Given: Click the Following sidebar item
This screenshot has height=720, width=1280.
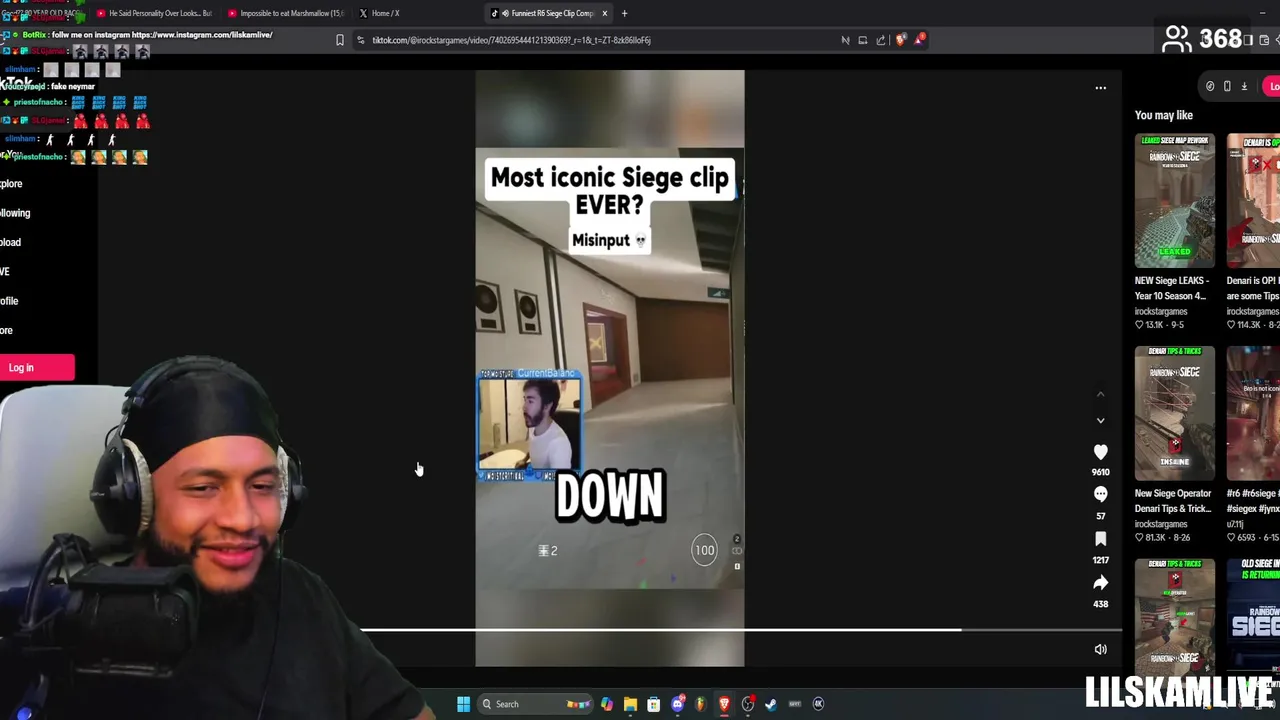Looking at the screenshot, I should click(x=15, y=213).
